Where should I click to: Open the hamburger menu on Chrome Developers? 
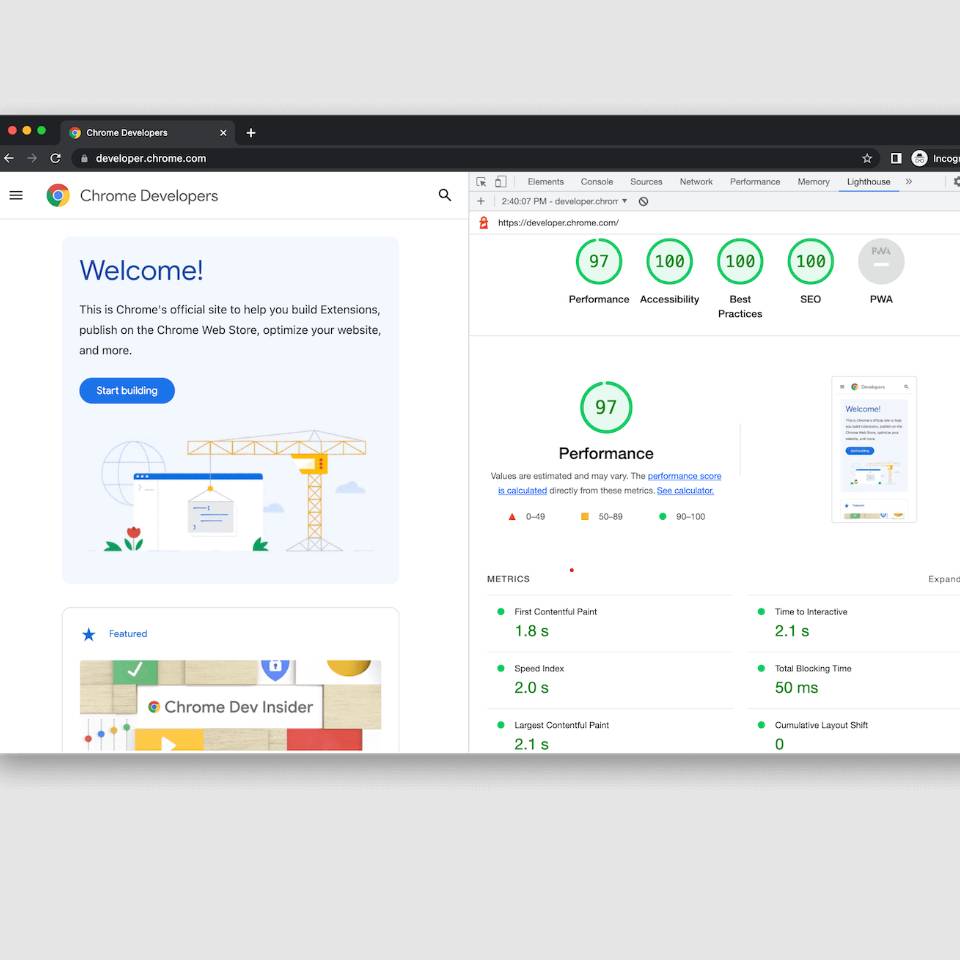[16, 195]
